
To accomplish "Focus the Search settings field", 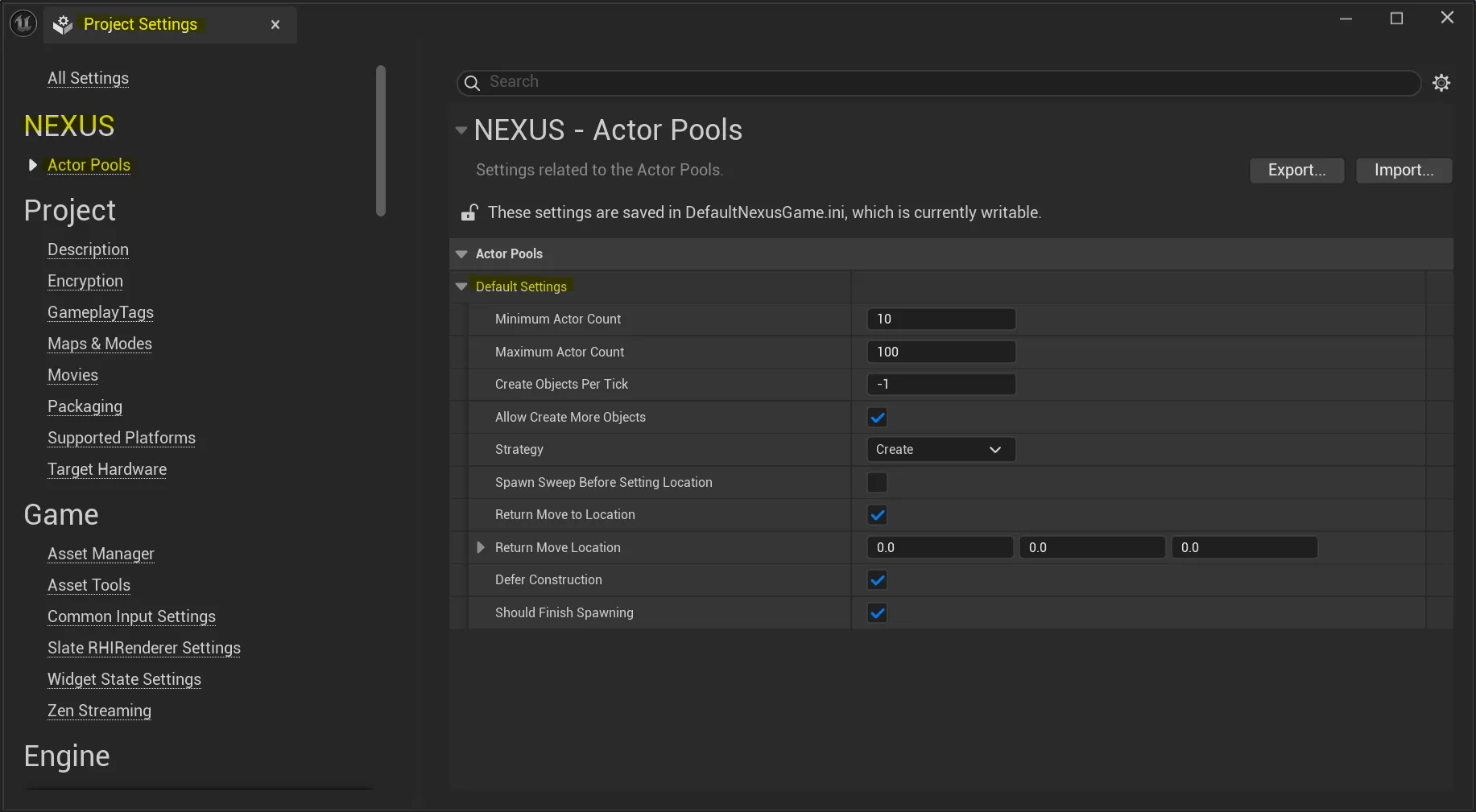I will pos(939,83).
